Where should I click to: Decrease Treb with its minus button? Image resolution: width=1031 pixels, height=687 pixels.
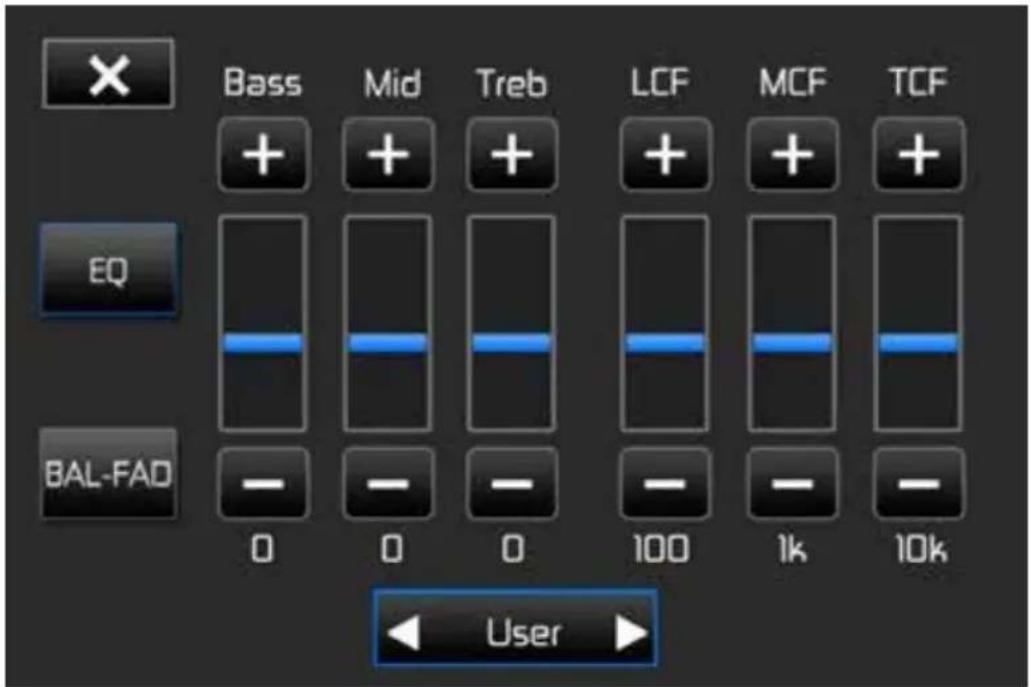[512, 484]
